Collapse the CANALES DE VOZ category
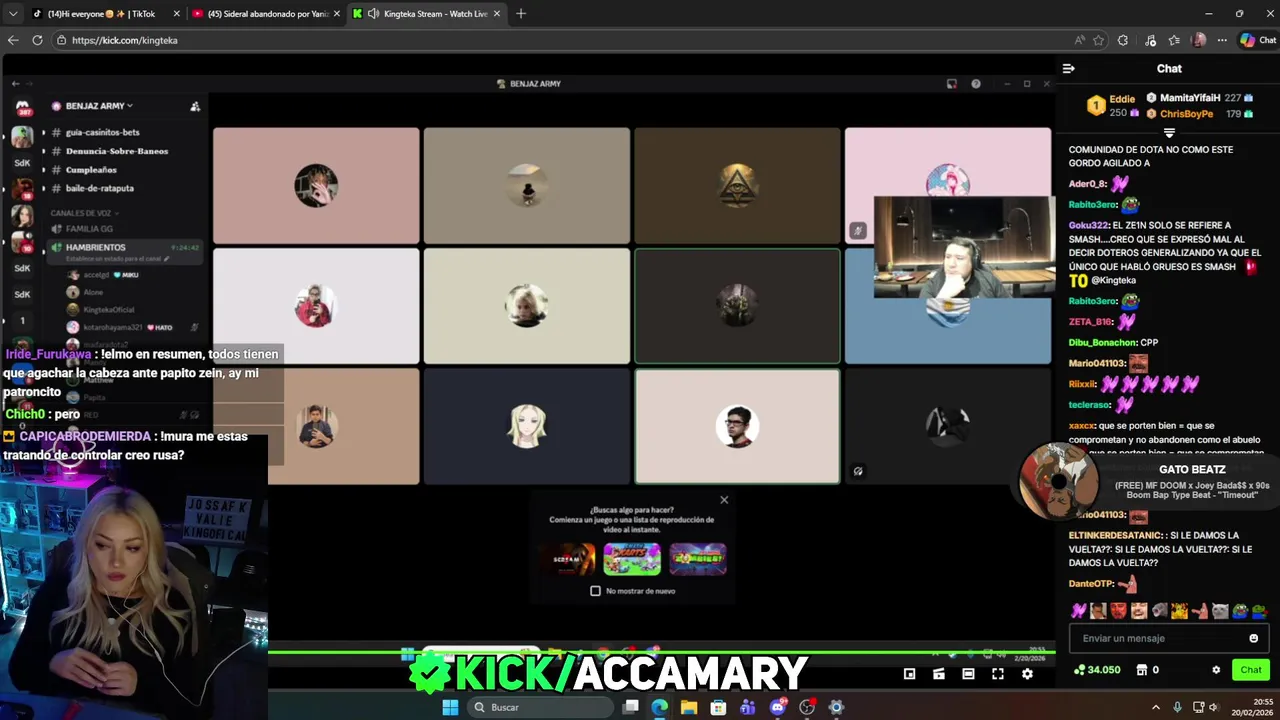Image resolution: width=1280 pixels, height=720 pixels. click(85, 213)
